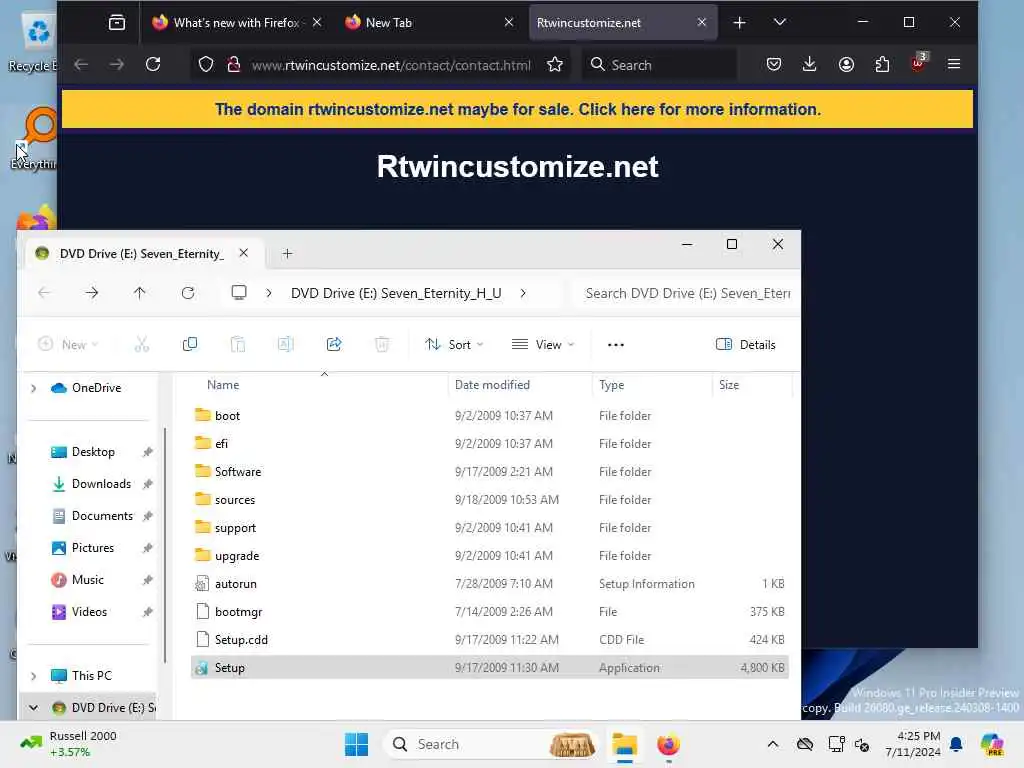Viewport: 1024px width, 768px height.
Task: Open File Explorer from the taskbar
Action: [x=624, y=744]
